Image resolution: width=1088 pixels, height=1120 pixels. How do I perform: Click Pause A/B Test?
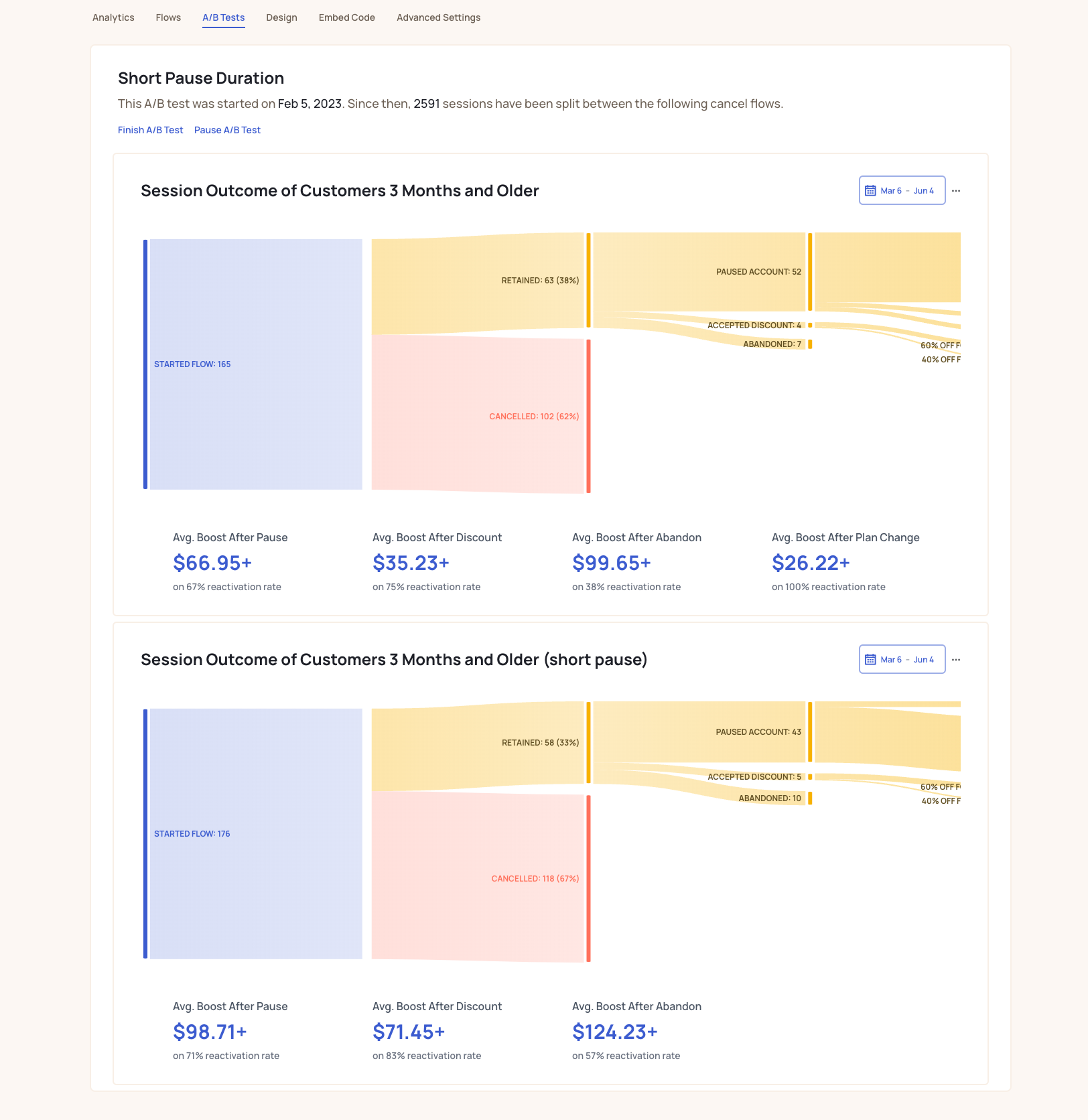pyautogui.click(x=227, y=129)
